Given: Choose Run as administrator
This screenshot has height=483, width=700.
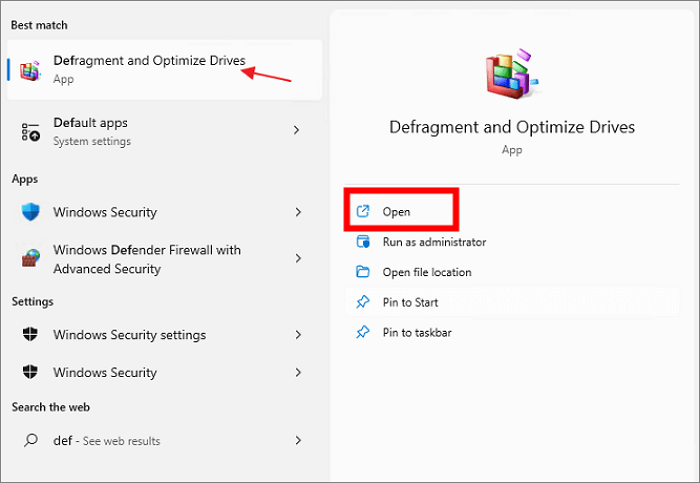Looking at the screenshot, I should (434, 242).
